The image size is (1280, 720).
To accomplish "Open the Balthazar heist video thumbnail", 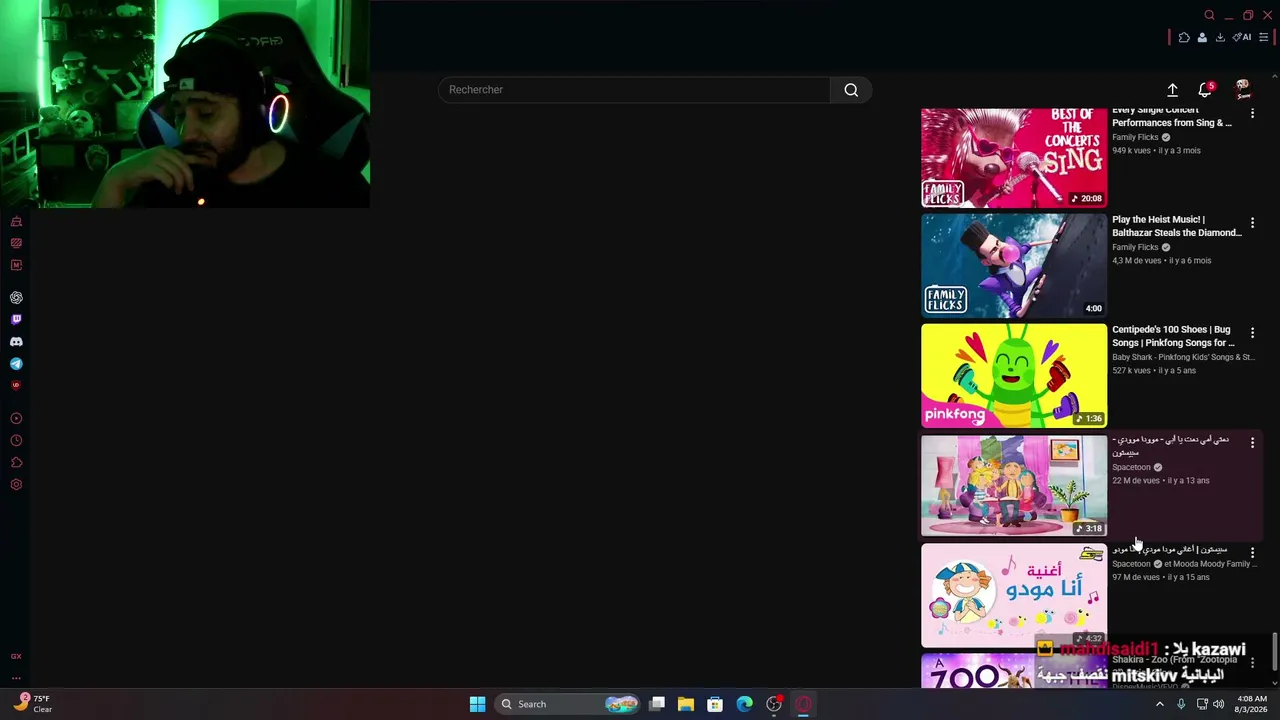I will pyautogui.click(x=1014, y=266).
